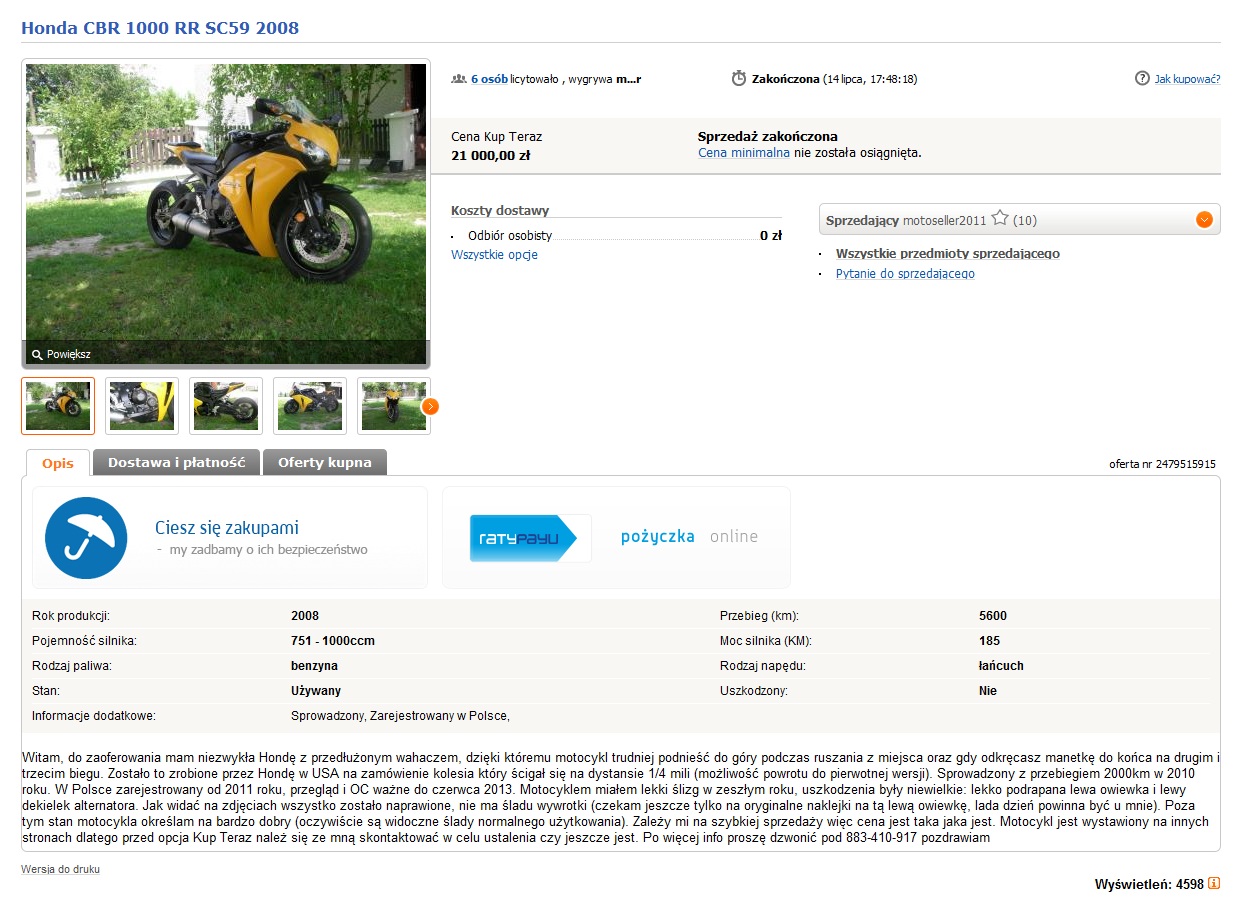Click the bidders people icon
This screenshot has width=1241, height=900.
click(459, 78)
